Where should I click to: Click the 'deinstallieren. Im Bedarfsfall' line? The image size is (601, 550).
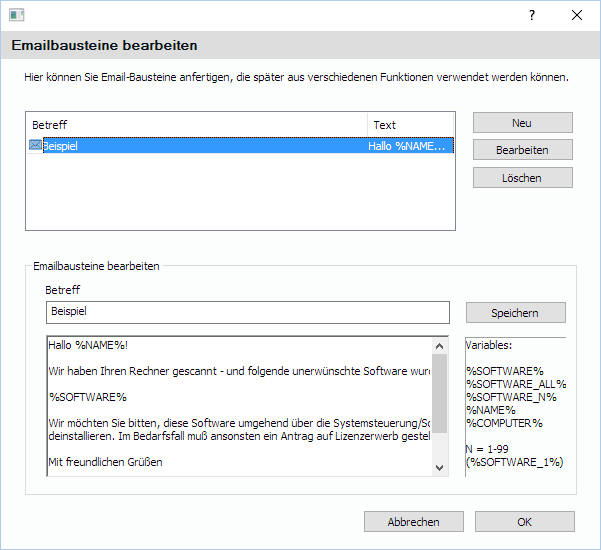240,436
